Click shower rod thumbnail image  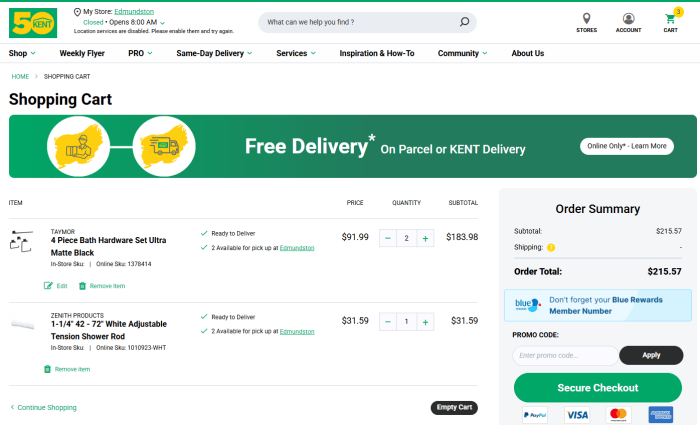[22, 324]
